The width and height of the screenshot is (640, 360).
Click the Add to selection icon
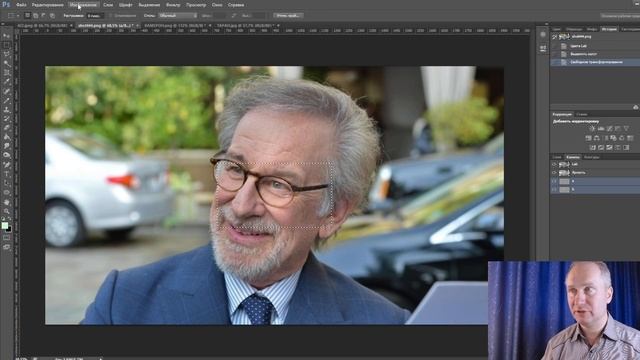(36, 16)
